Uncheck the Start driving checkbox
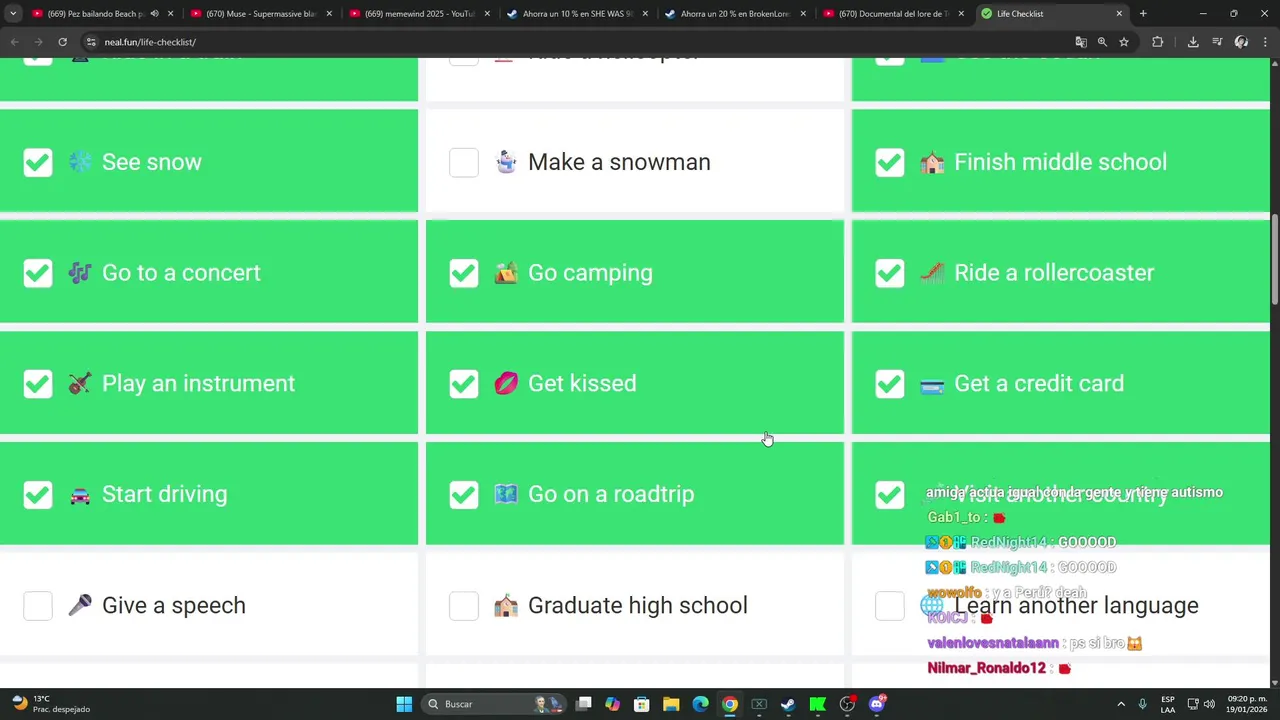Viewport: 1280px width, 720px height. (38, 494)
